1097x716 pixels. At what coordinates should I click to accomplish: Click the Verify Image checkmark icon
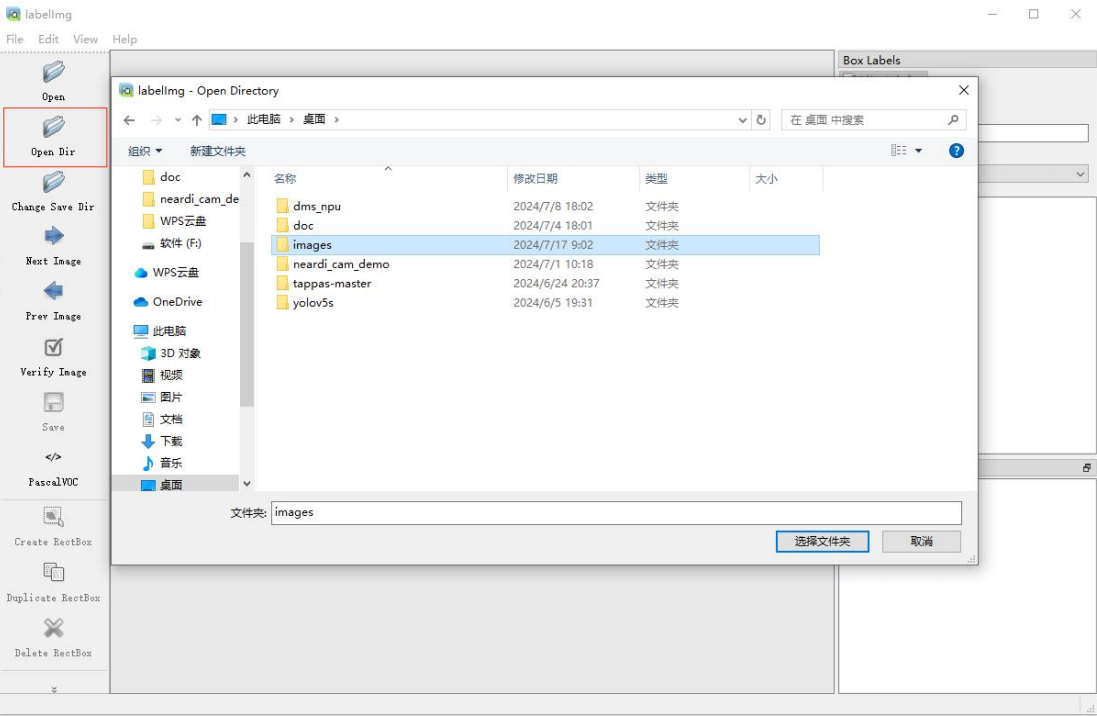pos(53,347)
